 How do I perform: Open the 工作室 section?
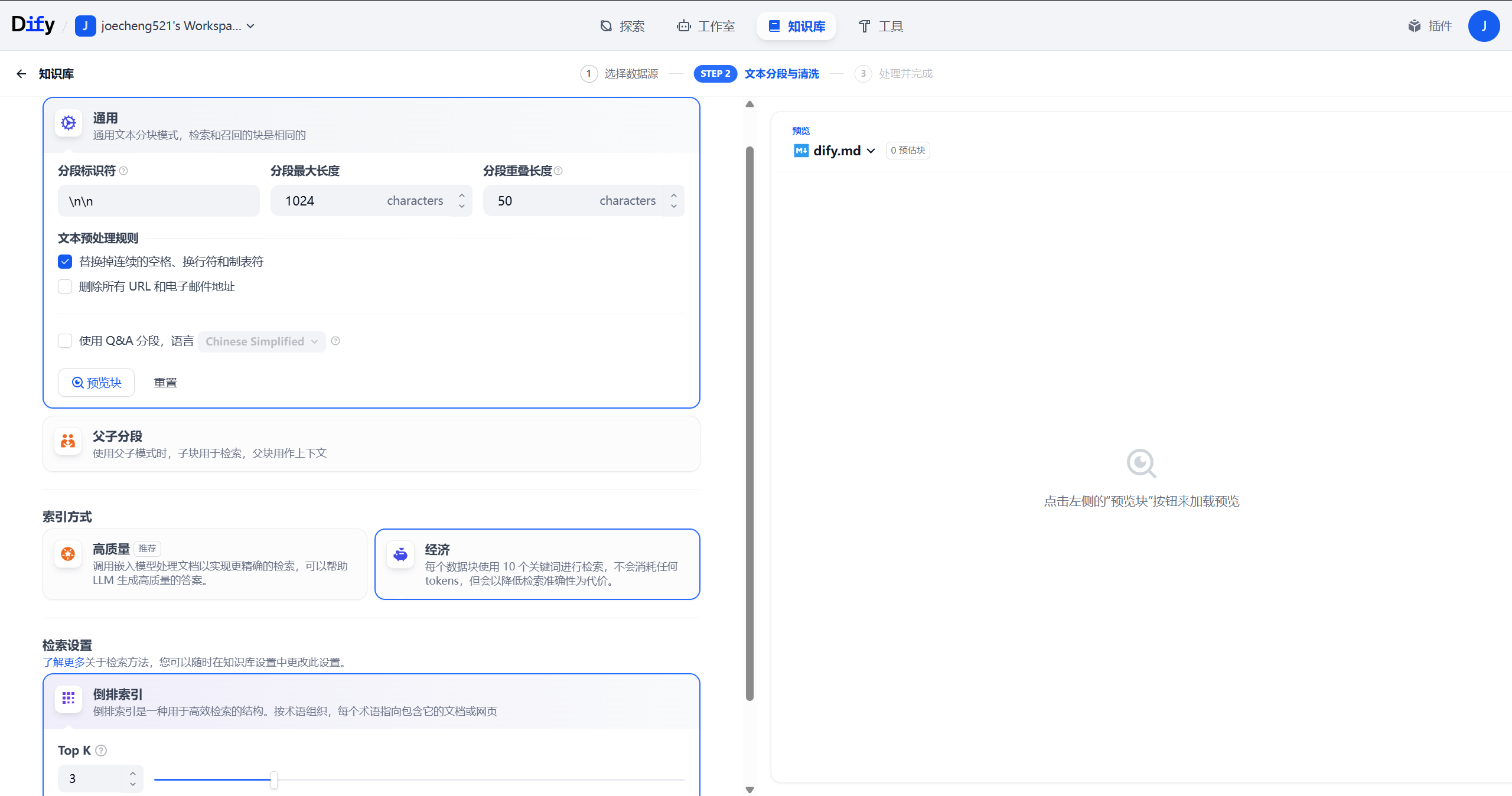tap(706, 26)
